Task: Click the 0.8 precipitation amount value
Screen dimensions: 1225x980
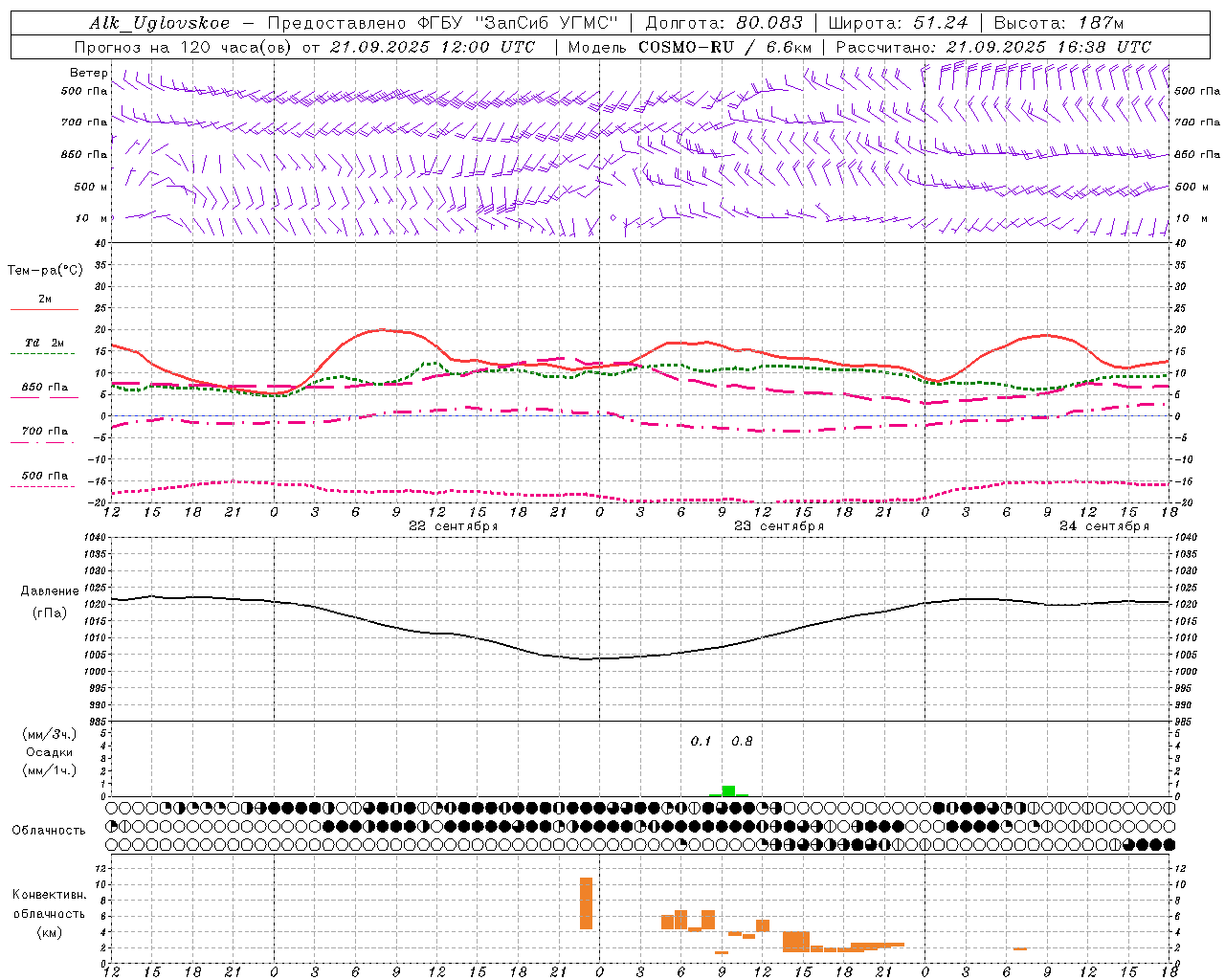Action: (x=742, y=742)
